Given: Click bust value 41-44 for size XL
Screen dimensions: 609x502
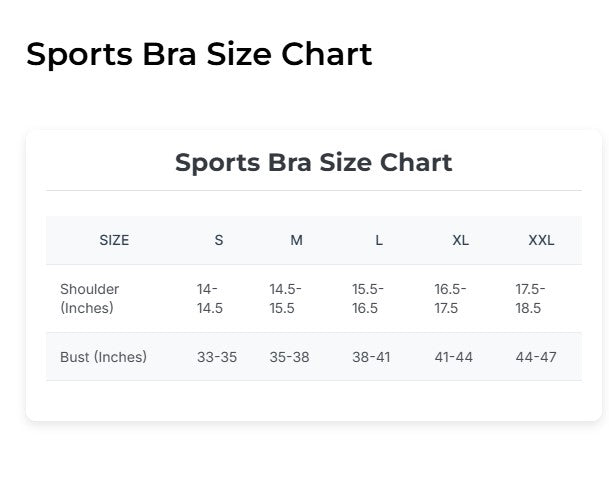Looking at the screenshot, I should click(453, 357).
